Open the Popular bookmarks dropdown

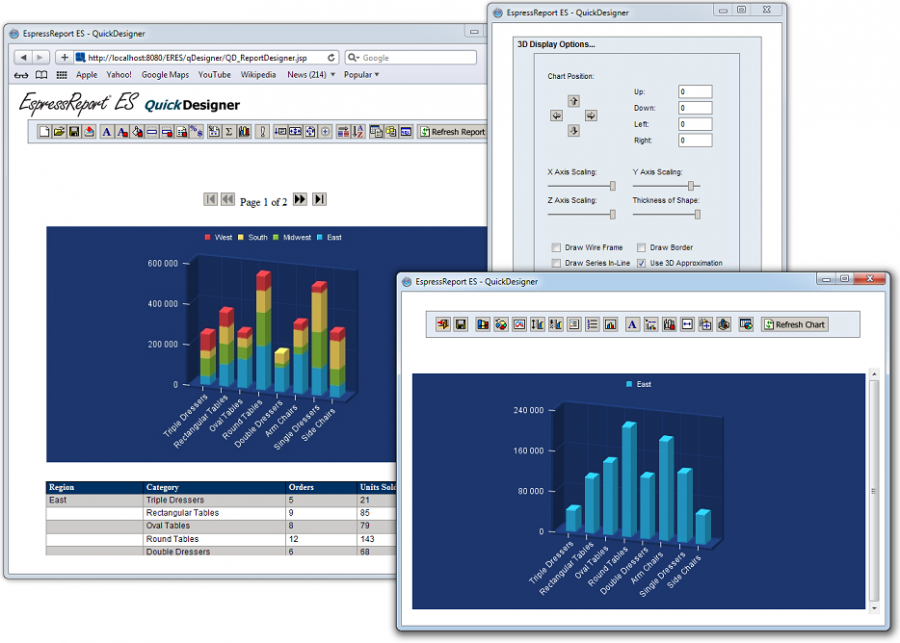pos(361,75)
